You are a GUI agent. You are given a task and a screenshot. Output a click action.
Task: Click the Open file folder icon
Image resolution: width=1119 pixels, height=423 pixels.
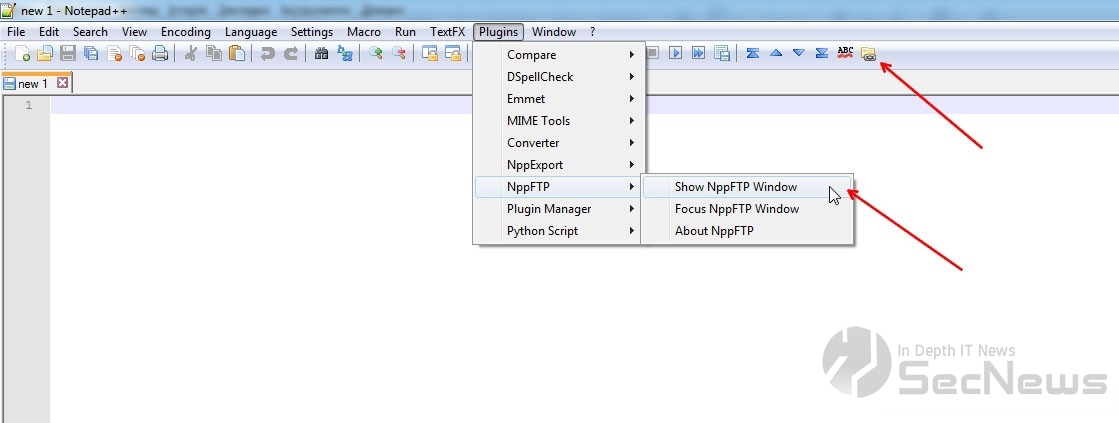coord(44,54)
